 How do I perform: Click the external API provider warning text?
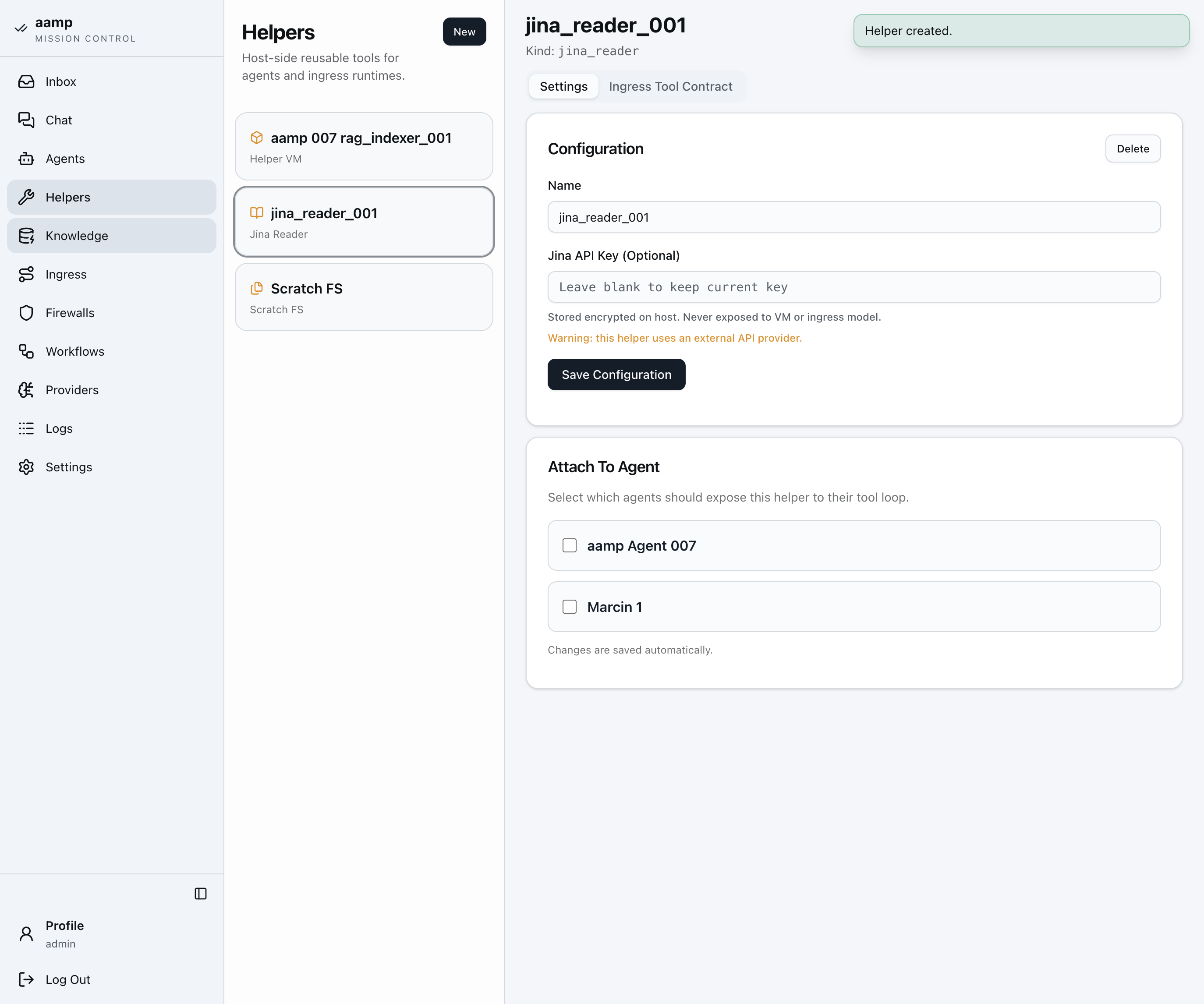(x=674, y=338)
